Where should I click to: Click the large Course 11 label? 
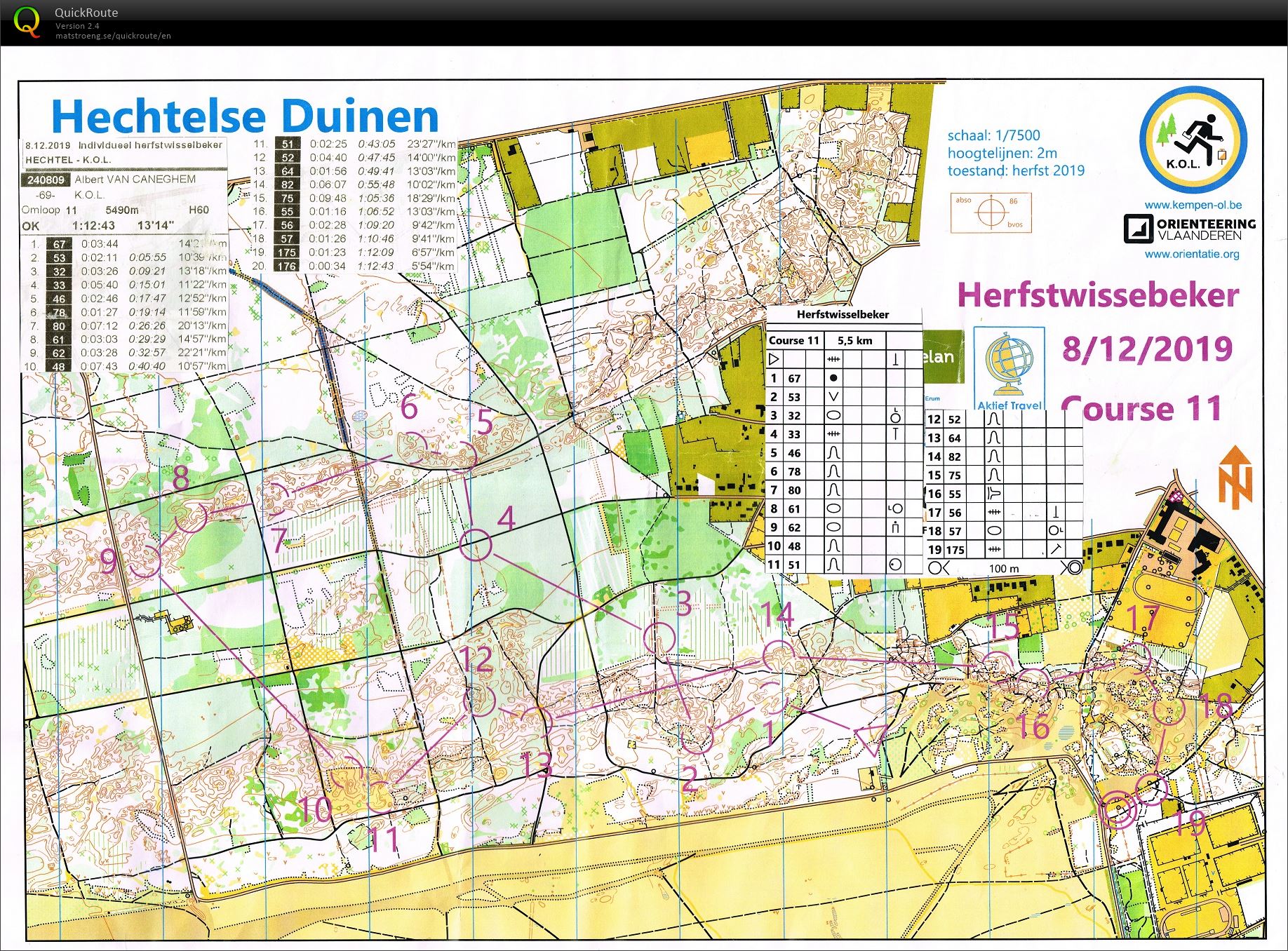[x=1143, y=408]
